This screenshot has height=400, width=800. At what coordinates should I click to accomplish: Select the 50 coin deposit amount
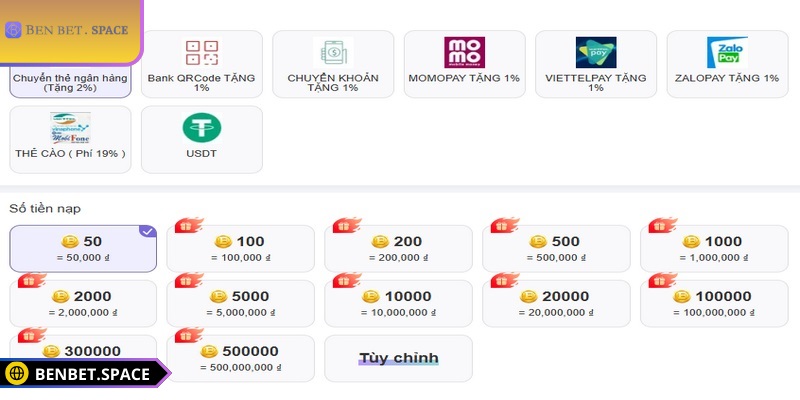click(83, 248)
